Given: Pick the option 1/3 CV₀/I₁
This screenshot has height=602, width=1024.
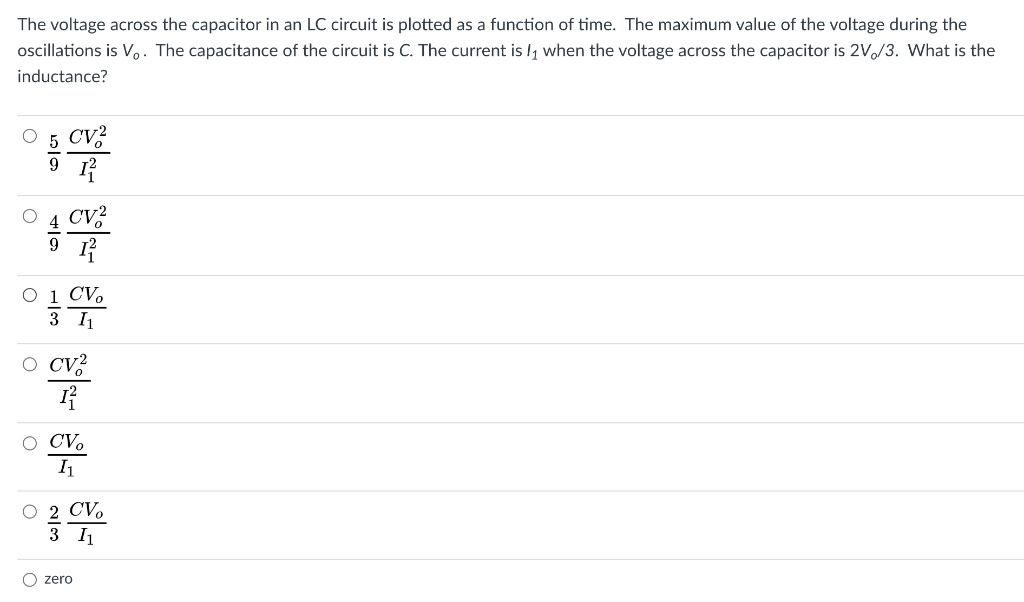Looking at the screenshot, I should pyautogui.click(x=29, y=297).
